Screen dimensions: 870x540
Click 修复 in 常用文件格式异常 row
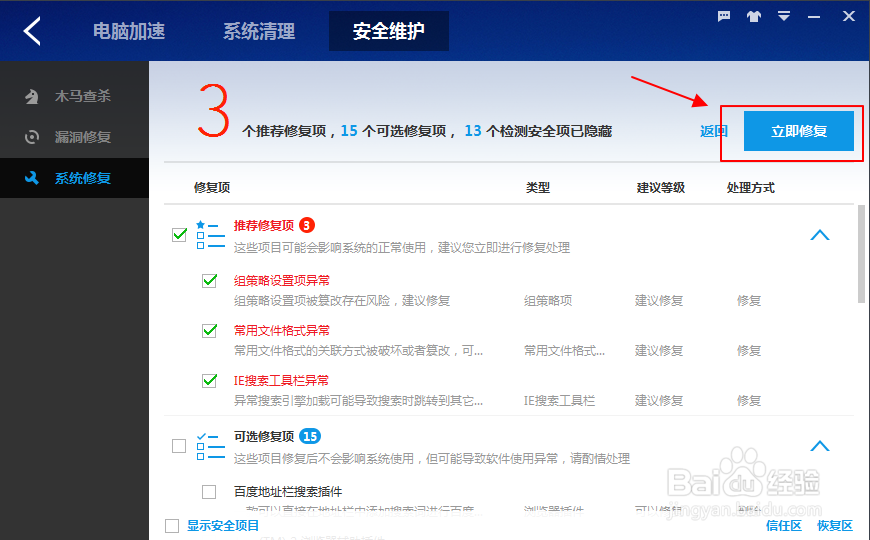point(749,351)
